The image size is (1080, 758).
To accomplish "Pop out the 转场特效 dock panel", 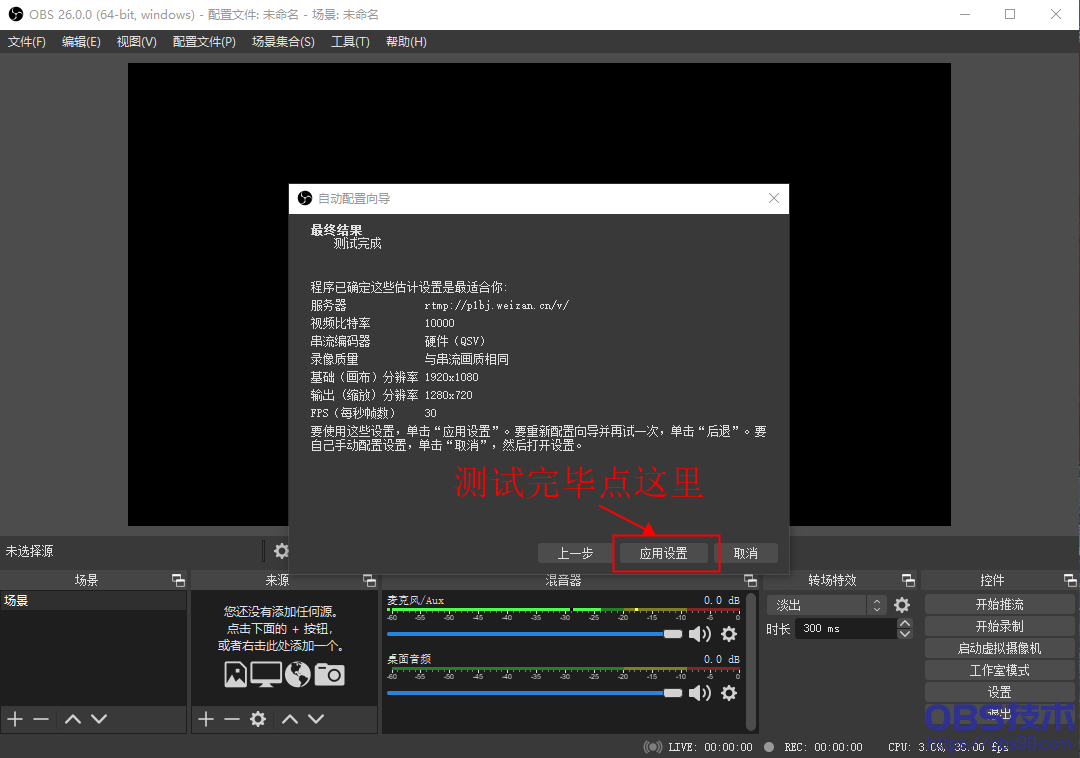I will tap(908, 580).
